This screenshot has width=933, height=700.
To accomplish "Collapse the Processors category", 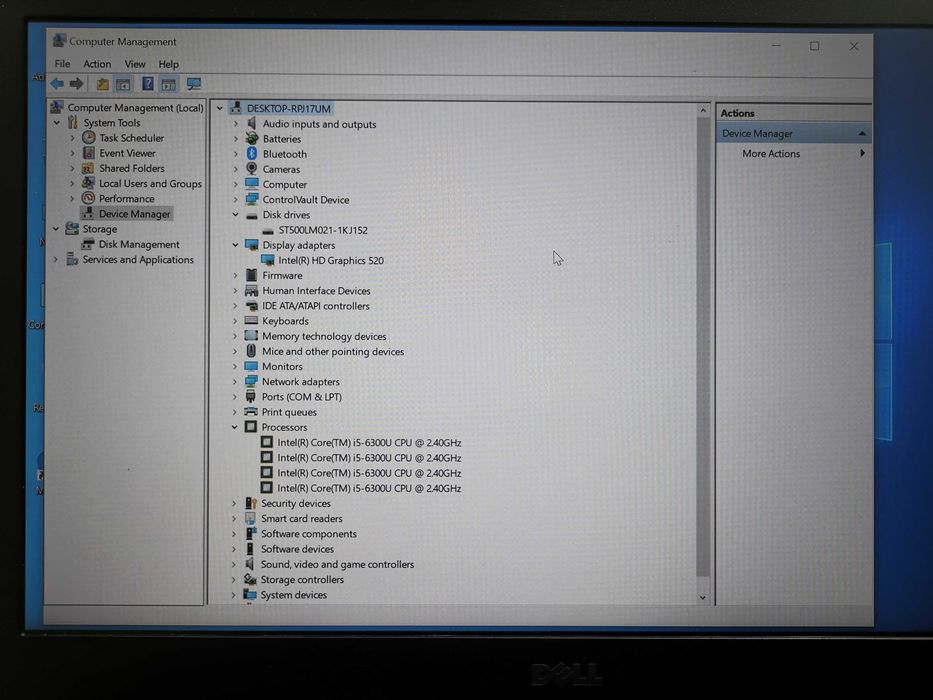I will 234,427.
